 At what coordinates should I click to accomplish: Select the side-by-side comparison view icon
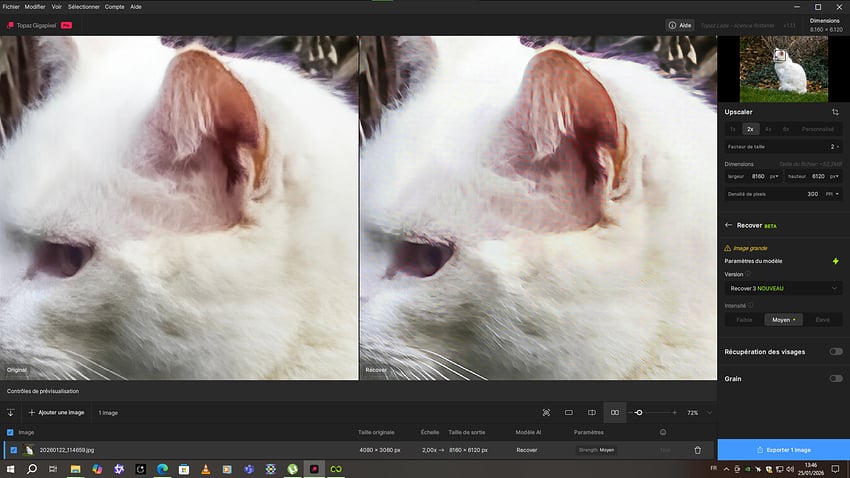(615, 412)
